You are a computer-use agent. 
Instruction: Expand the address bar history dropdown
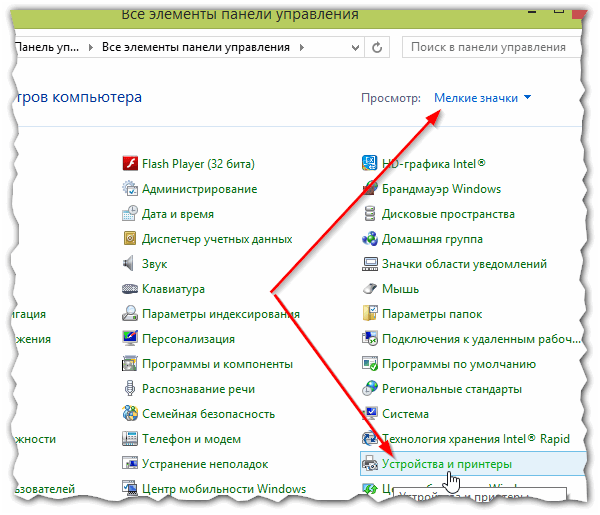[x=355, y=48]
